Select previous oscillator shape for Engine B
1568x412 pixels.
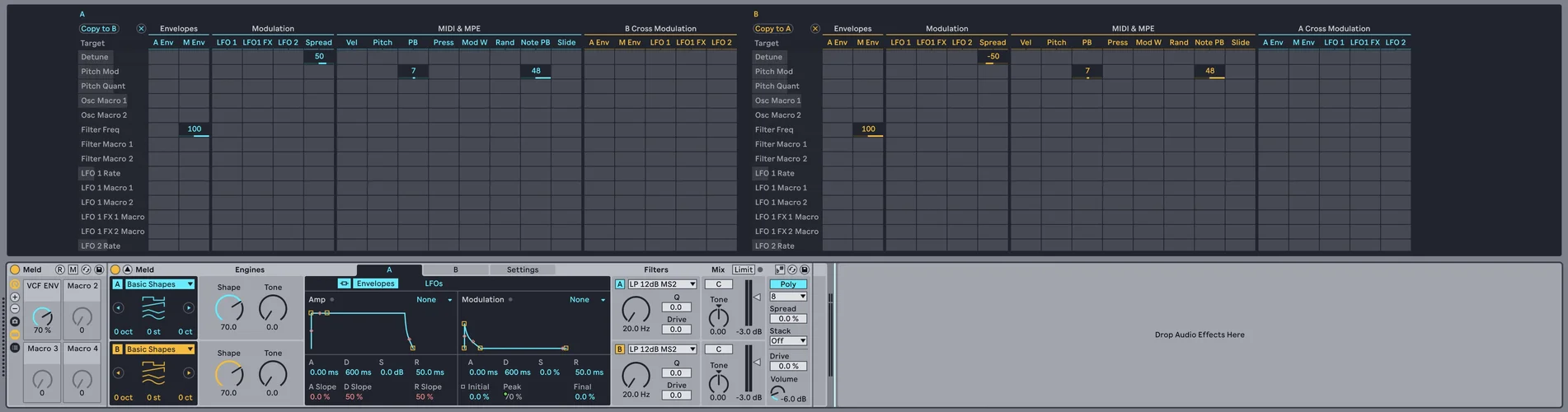(x=118, y=372)
